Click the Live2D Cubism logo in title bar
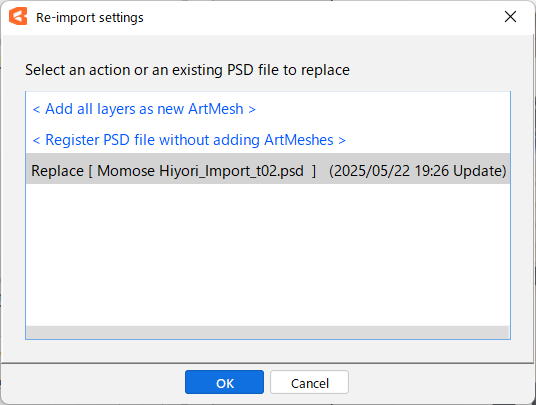Viewport: 536px width, 405px height. pyautogui.click(x=18, y=16)
